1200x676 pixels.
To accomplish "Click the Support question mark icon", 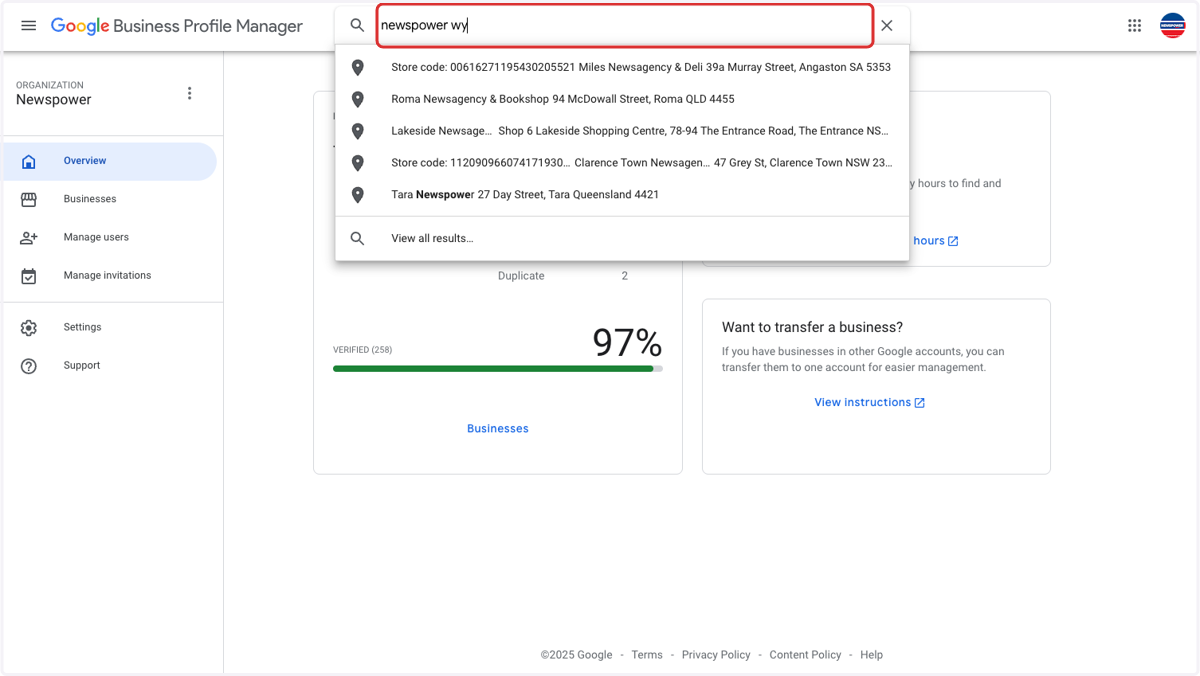I will pyautogui.click(x=29, y=366).
